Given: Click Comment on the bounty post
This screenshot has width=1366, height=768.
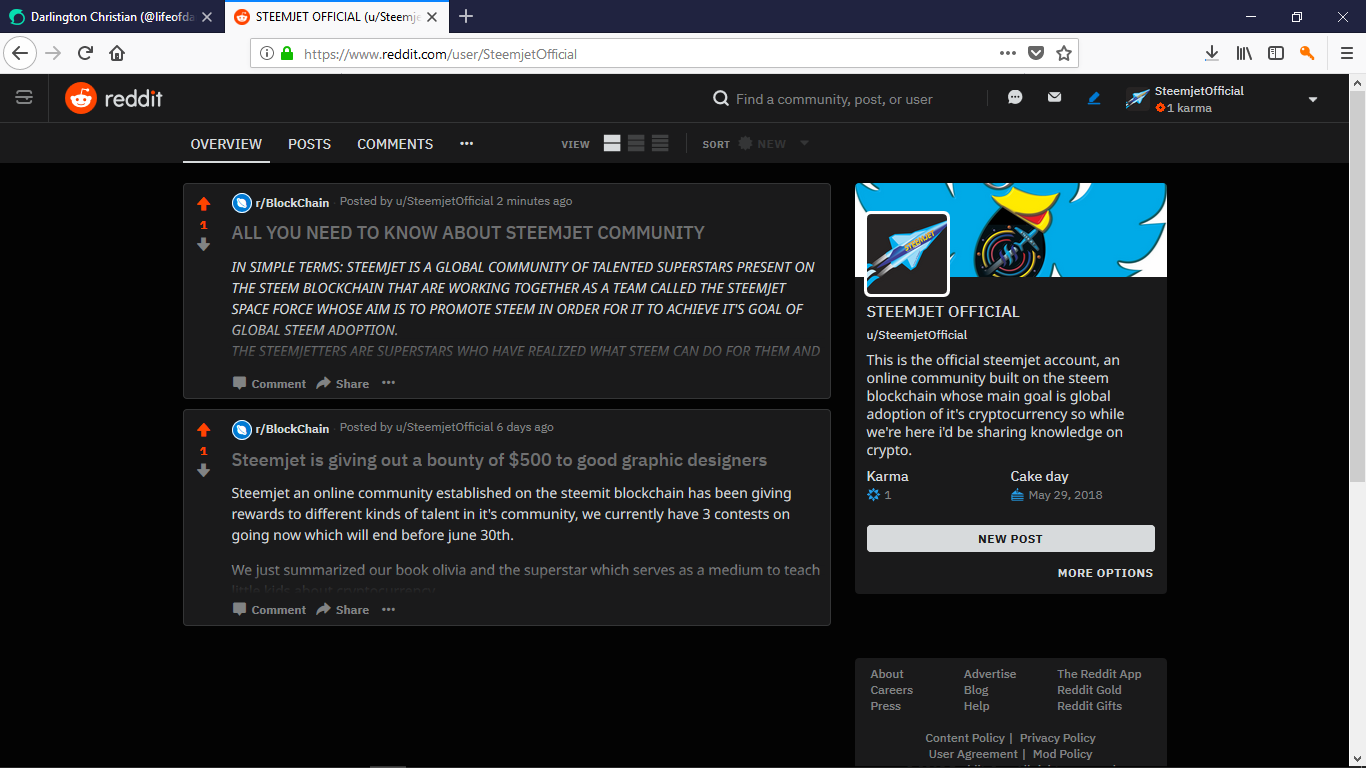Looking at the screenshot, I should click(269, 610).
